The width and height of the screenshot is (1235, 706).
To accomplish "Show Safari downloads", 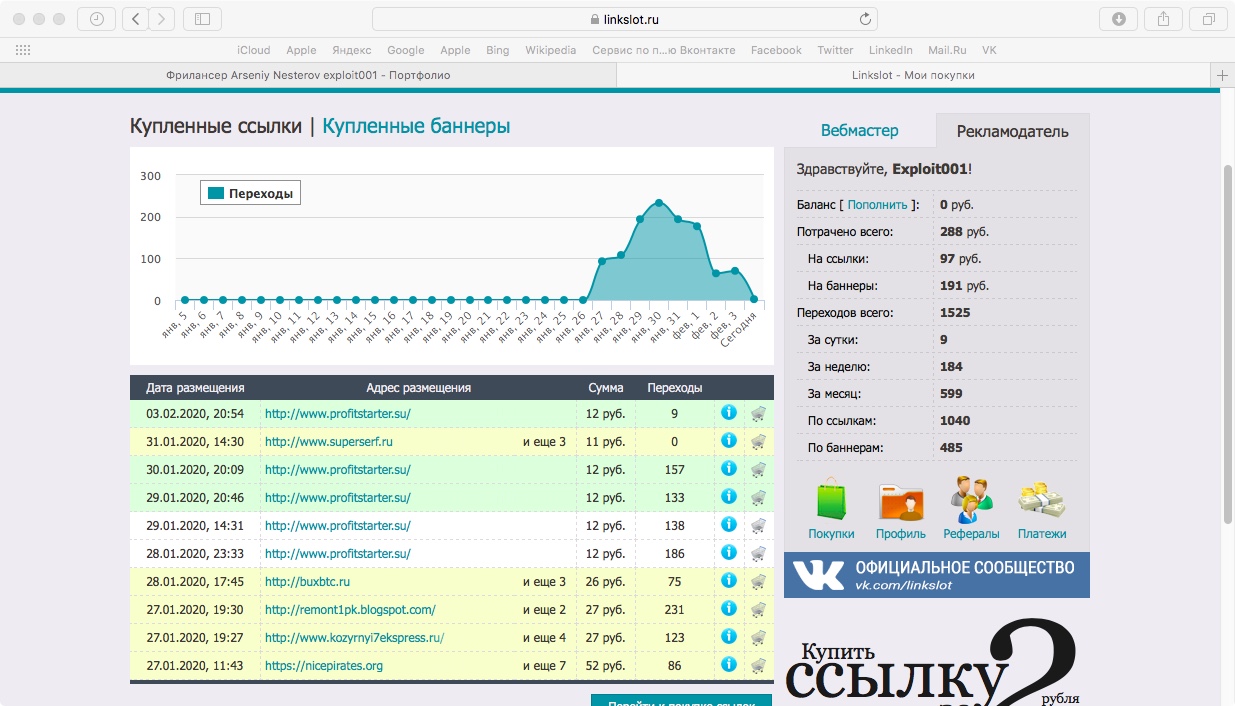I will [1118, 19].
